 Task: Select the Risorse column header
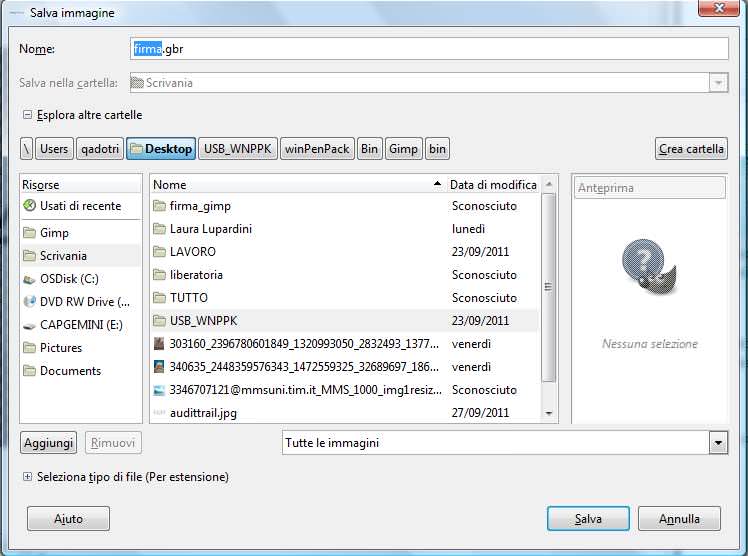click(81, 185)
